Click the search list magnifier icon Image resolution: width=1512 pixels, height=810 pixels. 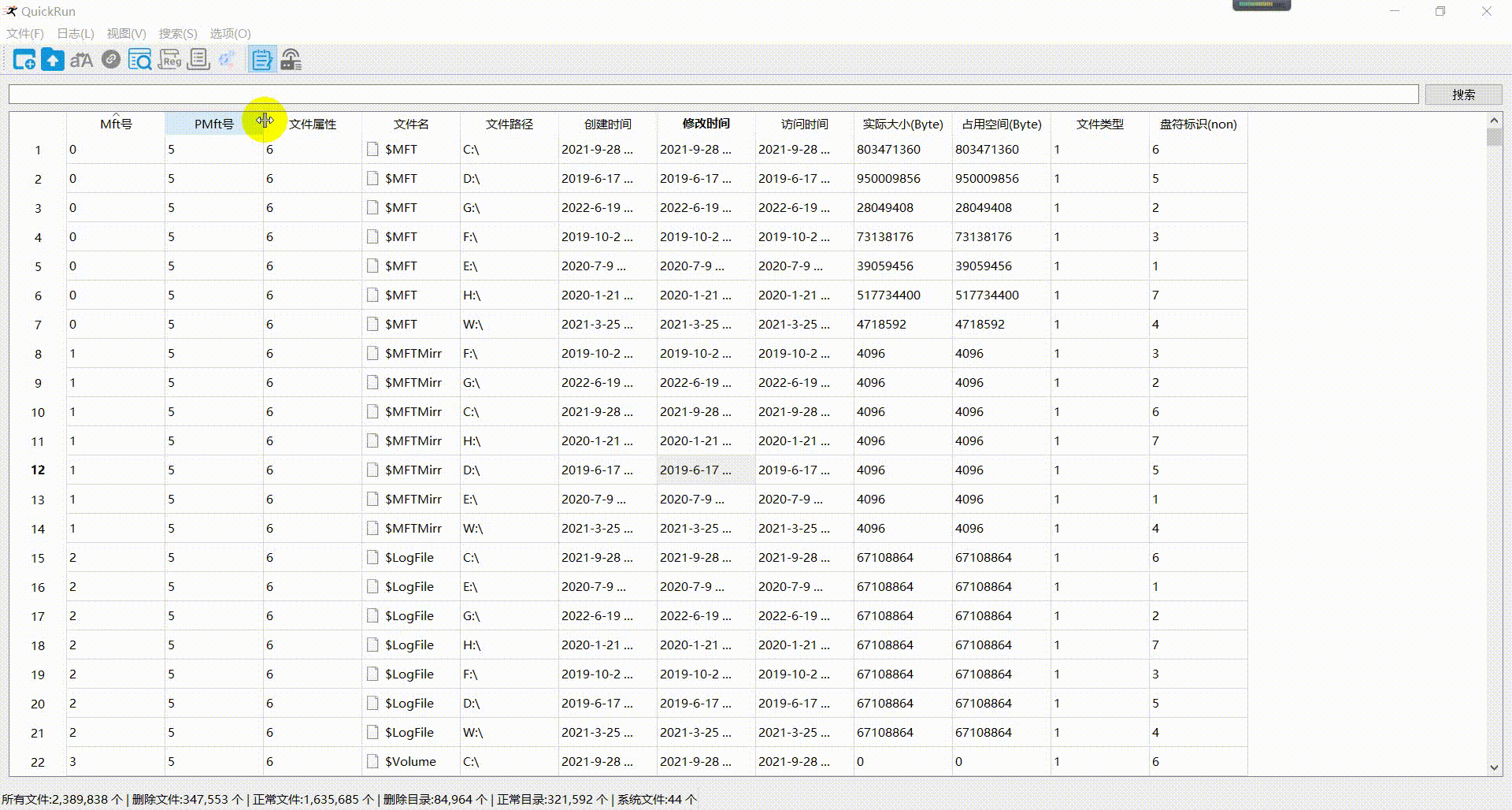140,60
